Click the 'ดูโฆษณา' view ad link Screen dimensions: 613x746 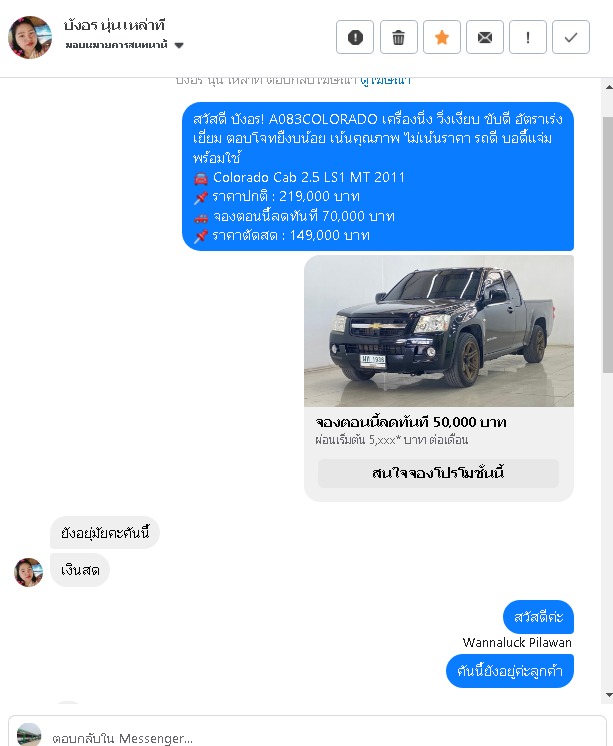[386, 80]
